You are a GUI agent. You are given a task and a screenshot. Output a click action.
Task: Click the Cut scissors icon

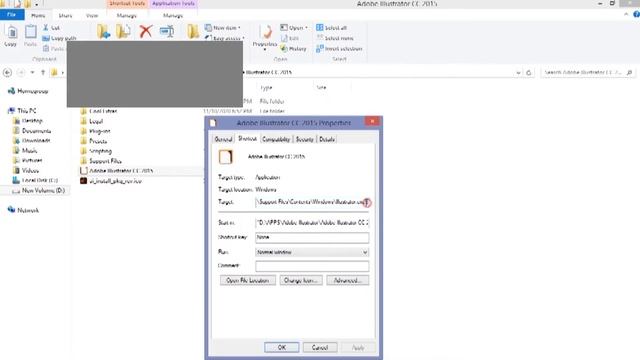tap(46, 28)
